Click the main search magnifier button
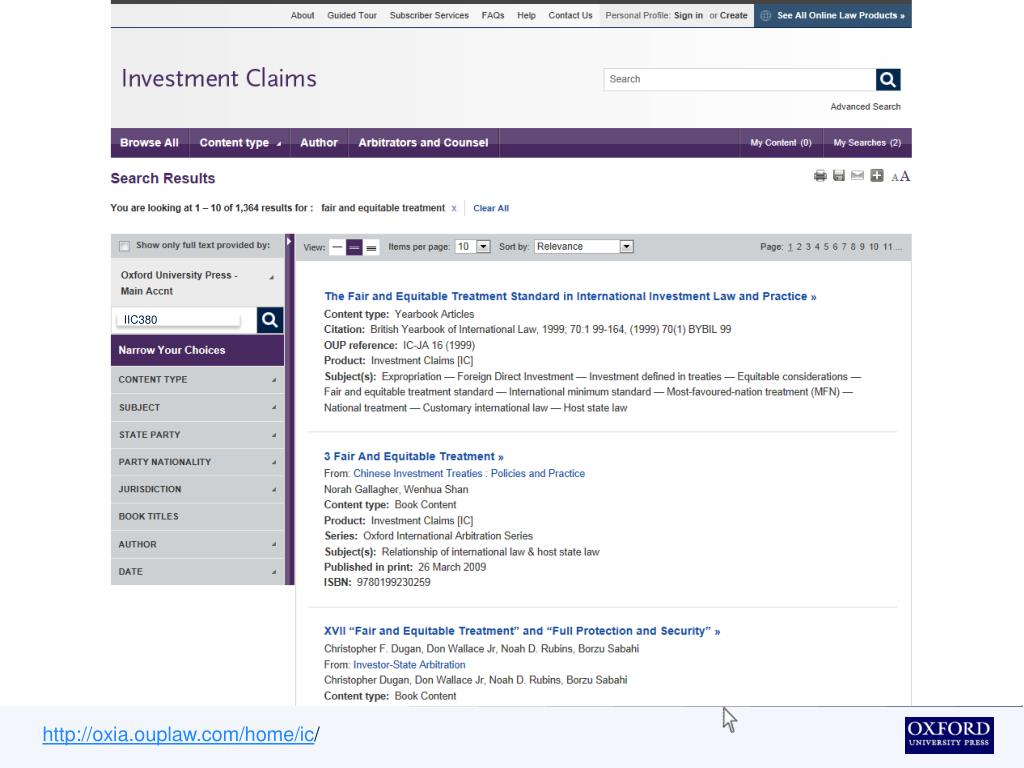The image size is (1024, 768). pyautogui.click(x=888, y=80)
